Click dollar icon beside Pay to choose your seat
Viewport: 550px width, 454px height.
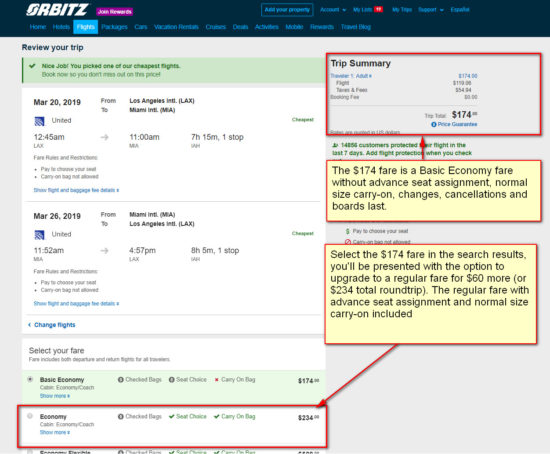point(348,231)
